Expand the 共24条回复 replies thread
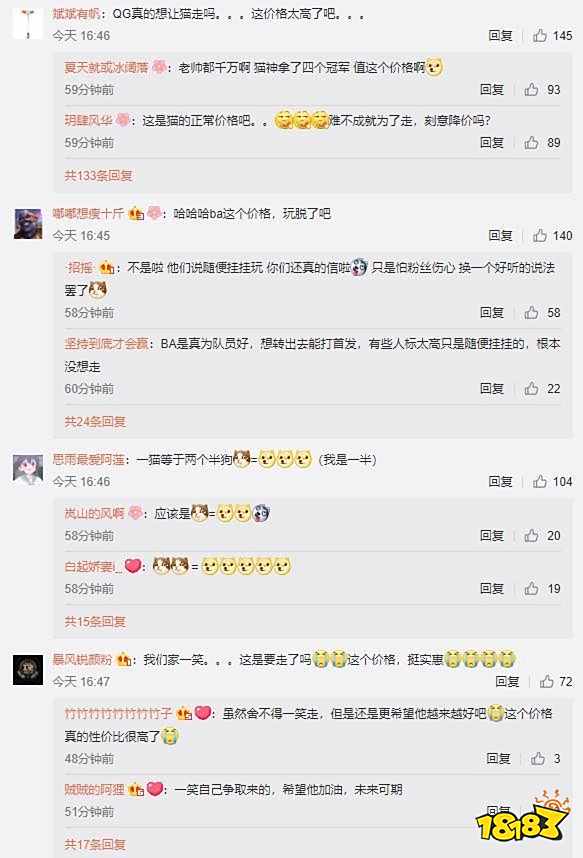 point(95,421)
